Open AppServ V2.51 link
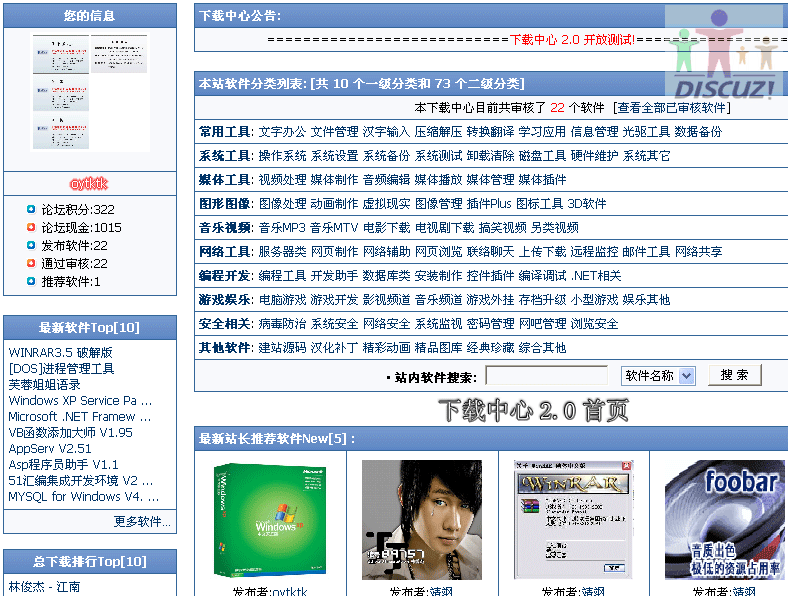 [50, 449]
